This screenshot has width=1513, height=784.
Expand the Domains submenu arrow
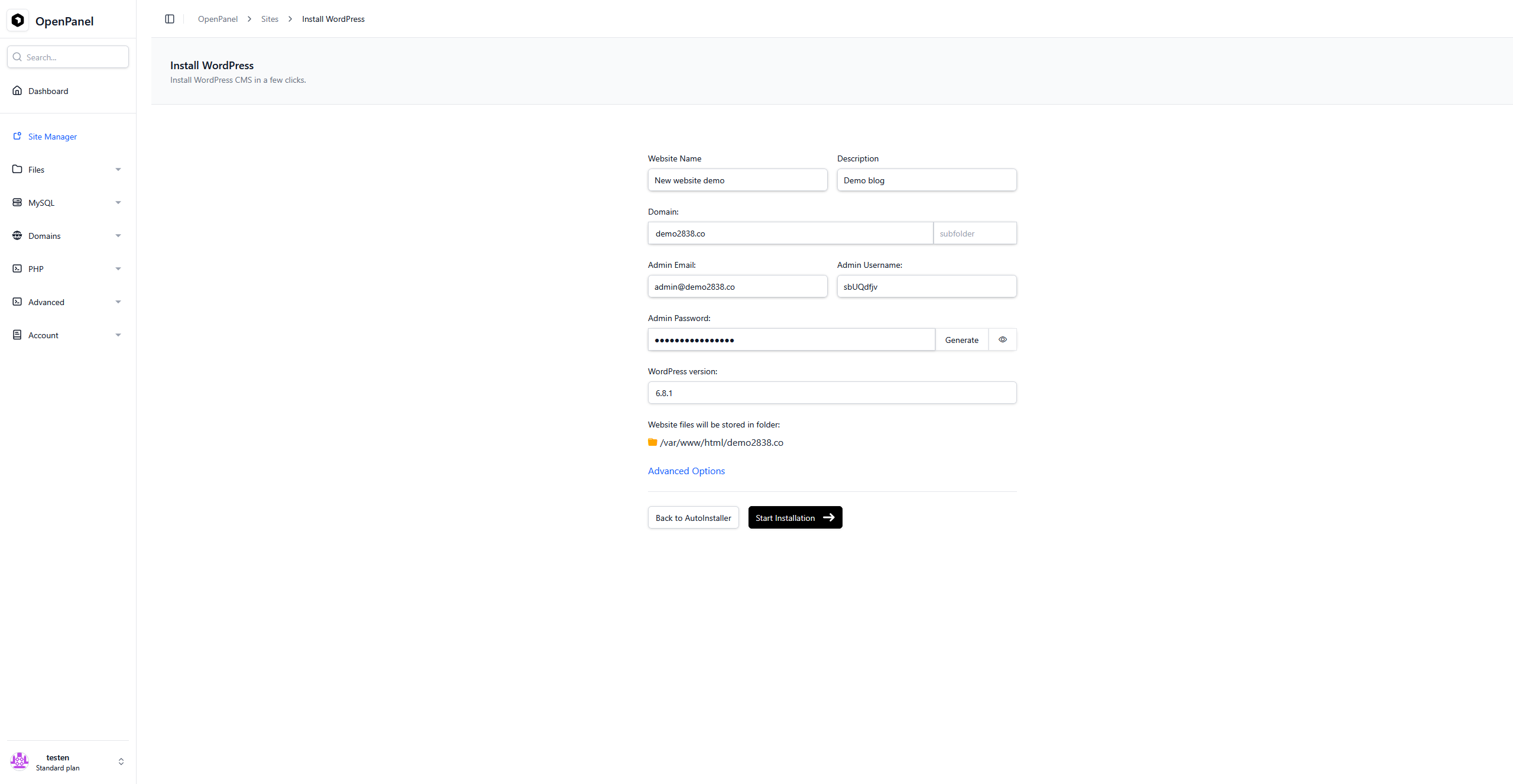tap(118, 236)
